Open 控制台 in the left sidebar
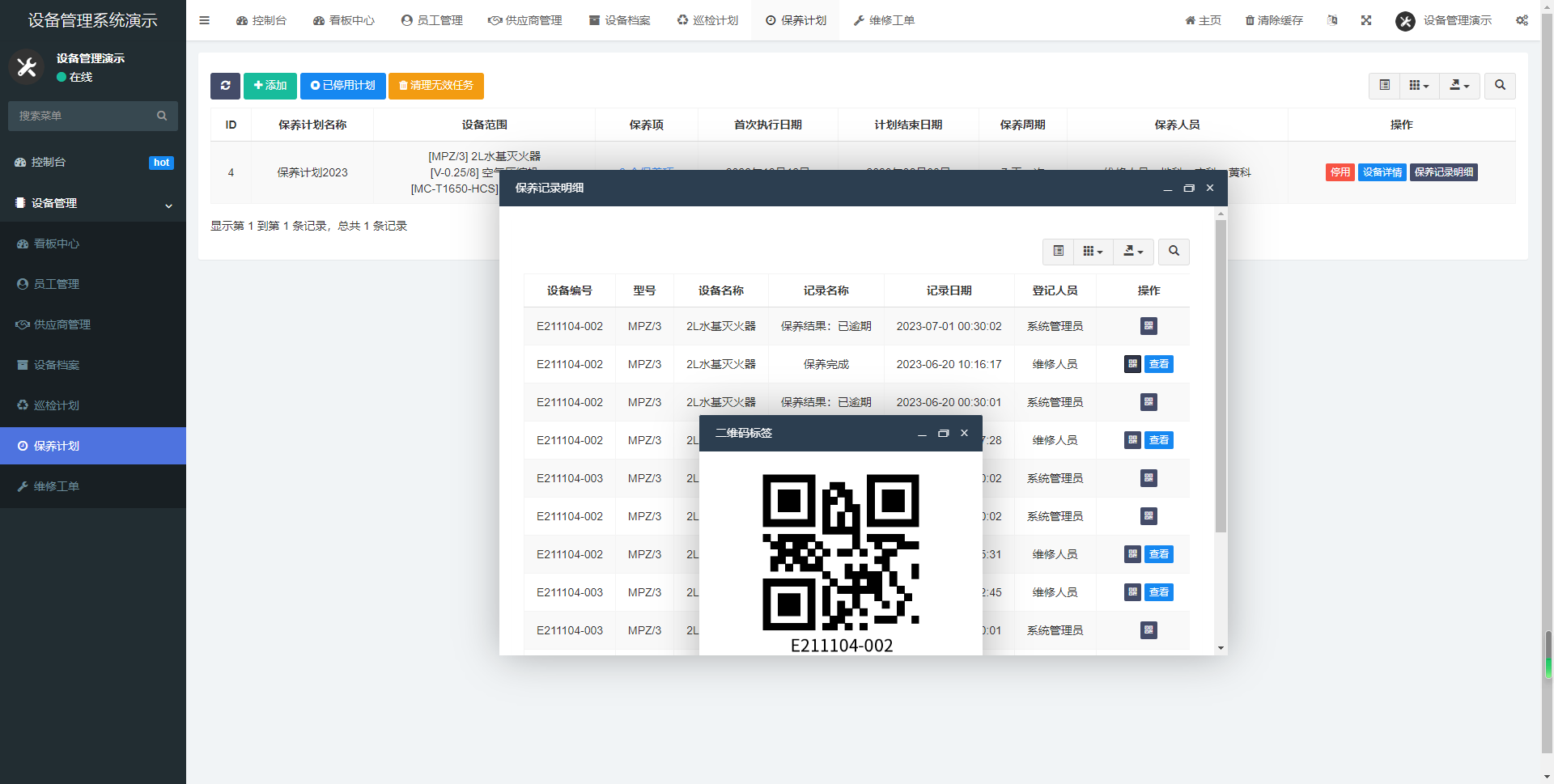The height and width of the screenshot is (784, 1554). click(93, 162)
